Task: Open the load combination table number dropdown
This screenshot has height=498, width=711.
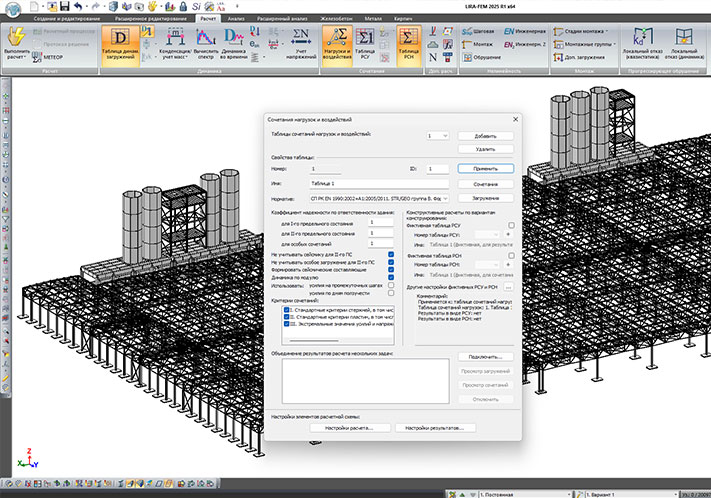Action: 436,134
